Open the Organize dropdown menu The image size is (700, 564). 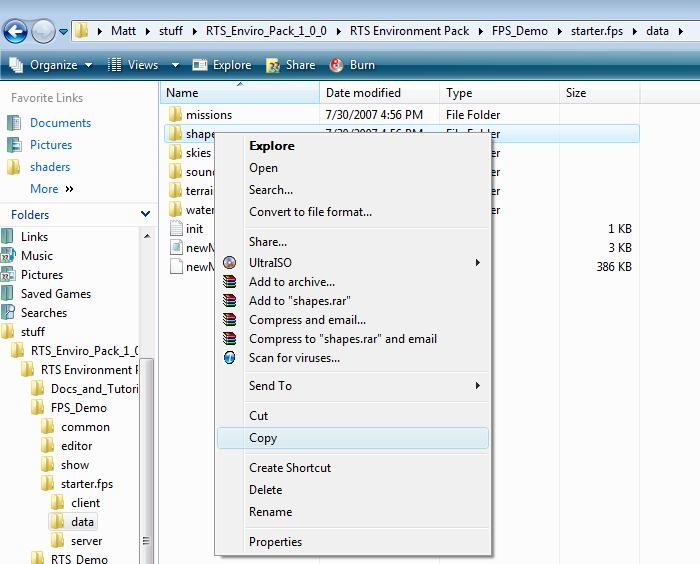click(x=50, y=65)
